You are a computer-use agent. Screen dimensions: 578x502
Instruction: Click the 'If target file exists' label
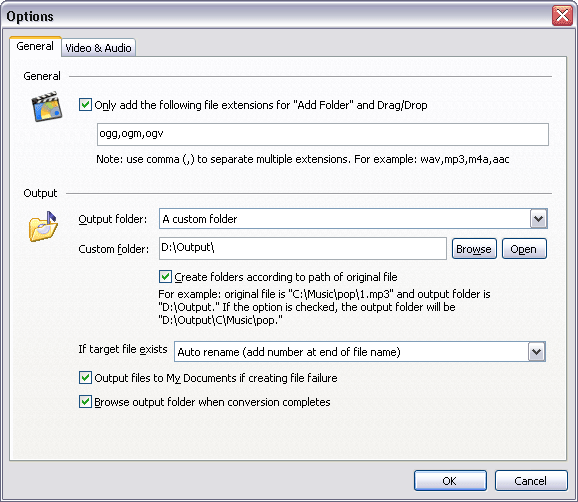click(x=123, y=349)
